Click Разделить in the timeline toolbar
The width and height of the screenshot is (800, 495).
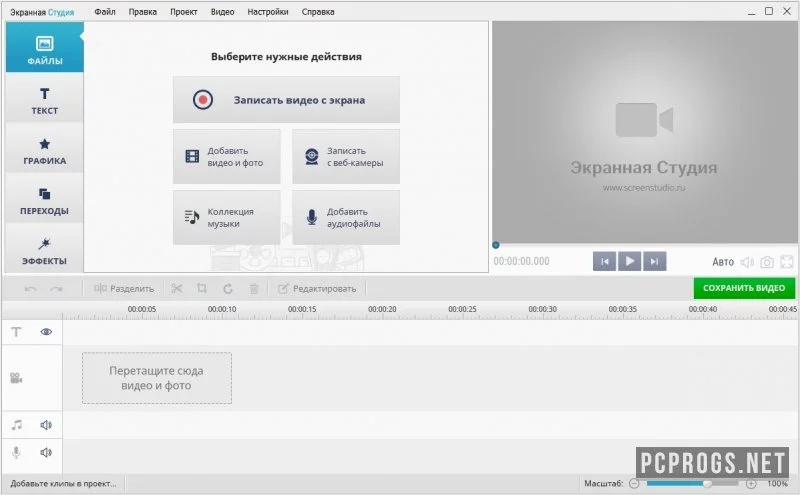tap(124, 289)
